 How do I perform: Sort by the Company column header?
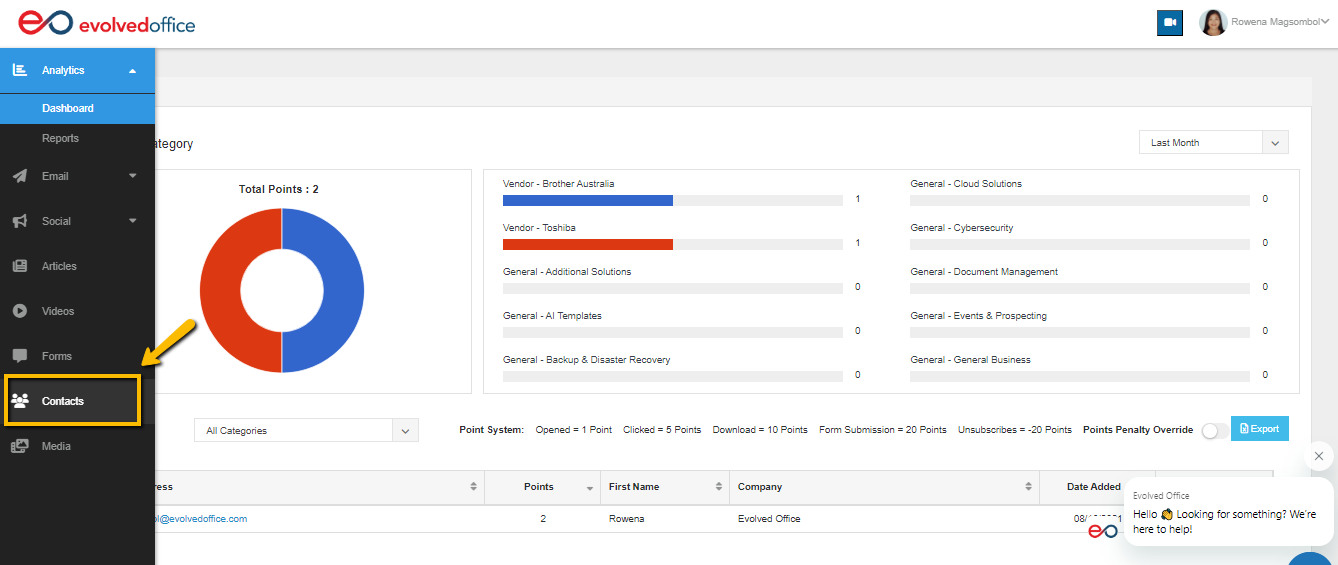click(x=884, y=487)
